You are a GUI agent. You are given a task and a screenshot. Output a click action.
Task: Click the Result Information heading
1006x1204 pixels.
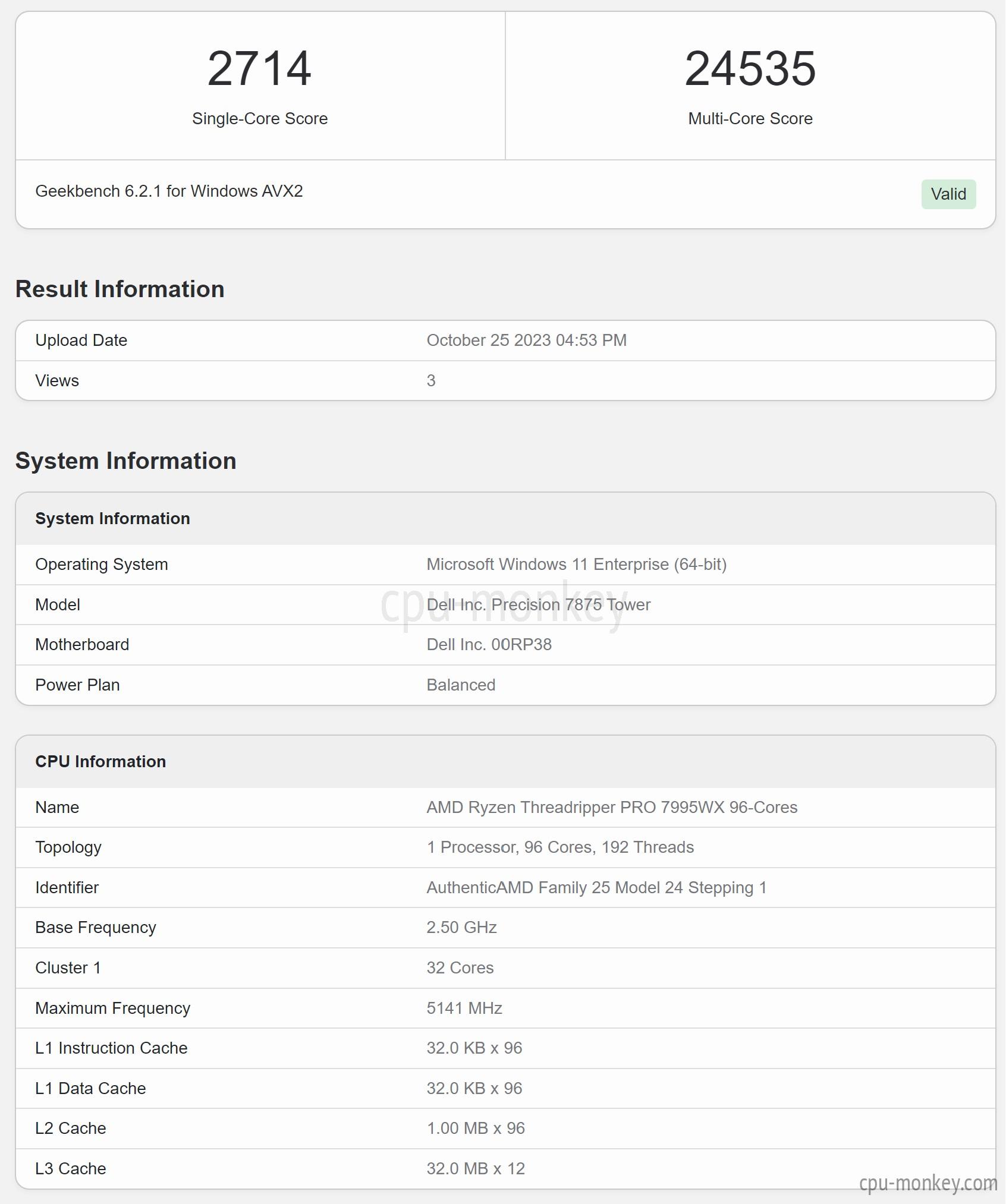pos(120,289)
